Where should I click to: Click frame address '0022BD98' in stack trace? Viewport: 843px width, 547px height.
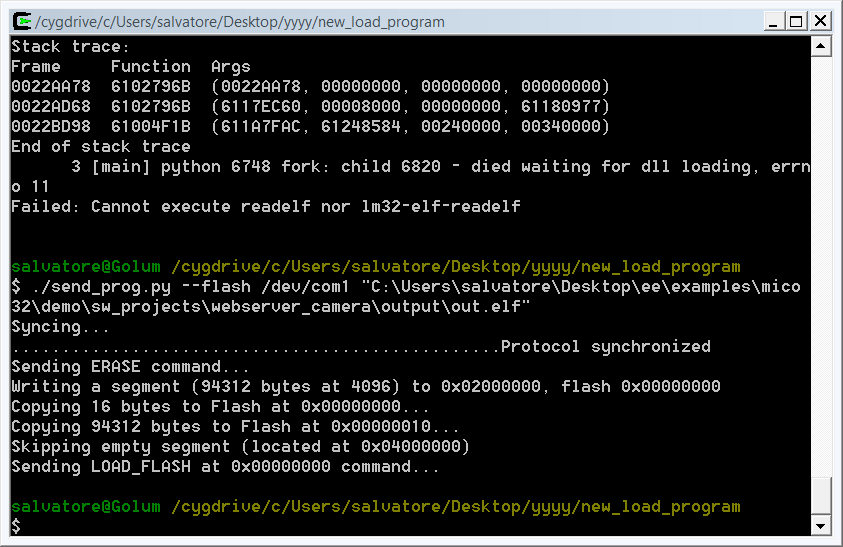click(x=51, y=126)
